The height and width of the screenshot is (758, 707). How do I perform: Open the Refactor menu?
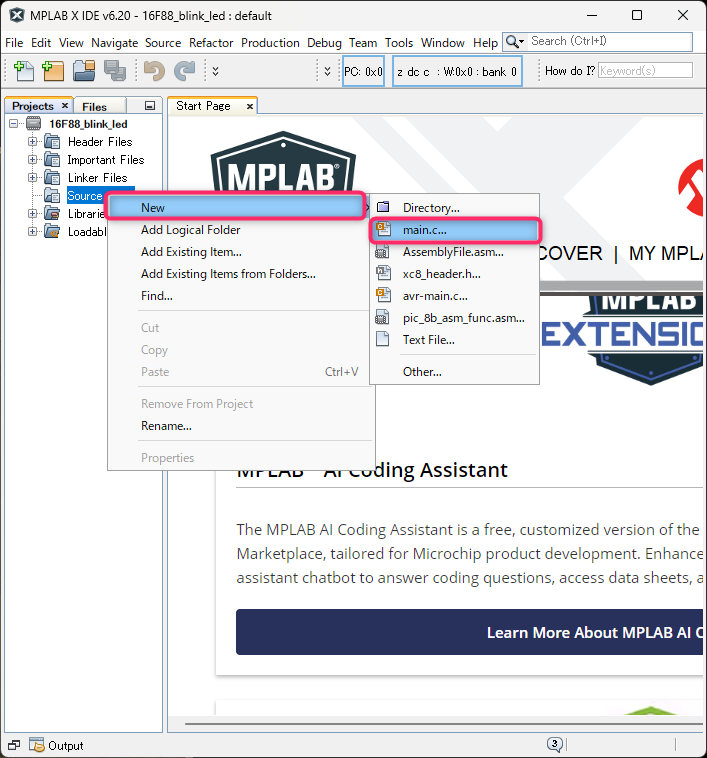click(211, 43)
